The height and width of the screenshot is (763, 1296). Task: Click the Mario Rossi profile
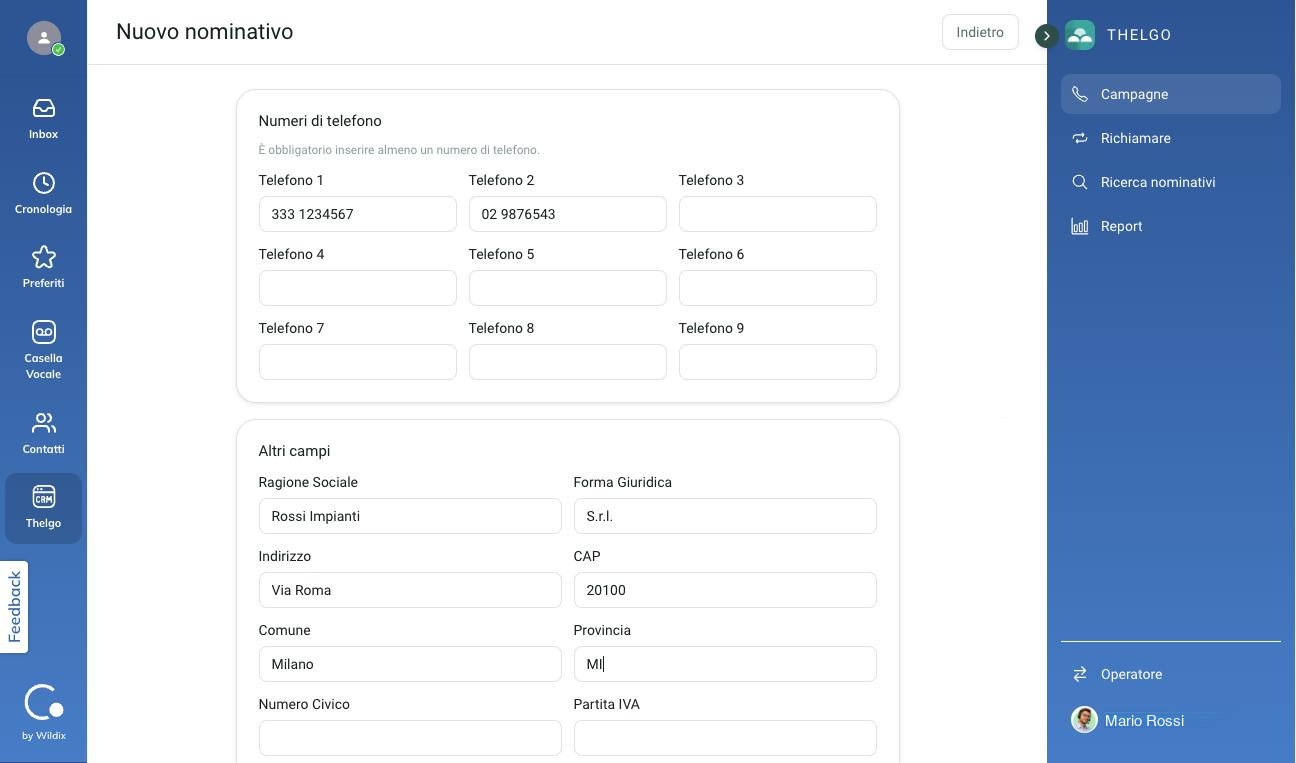[x=1128, y=720]
